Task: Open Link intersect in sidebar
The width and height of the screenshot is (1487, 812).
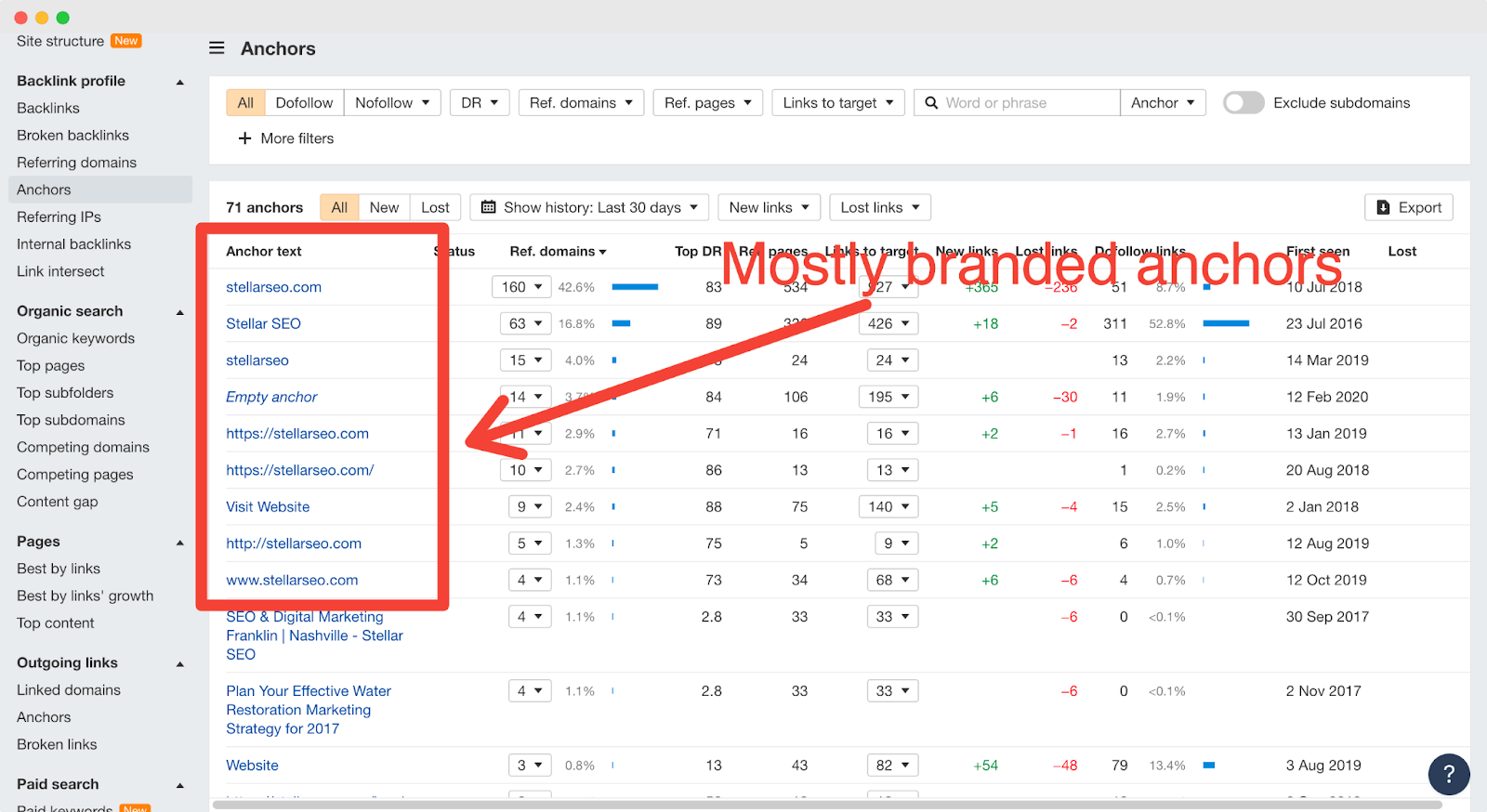Action: click(60, 271)
